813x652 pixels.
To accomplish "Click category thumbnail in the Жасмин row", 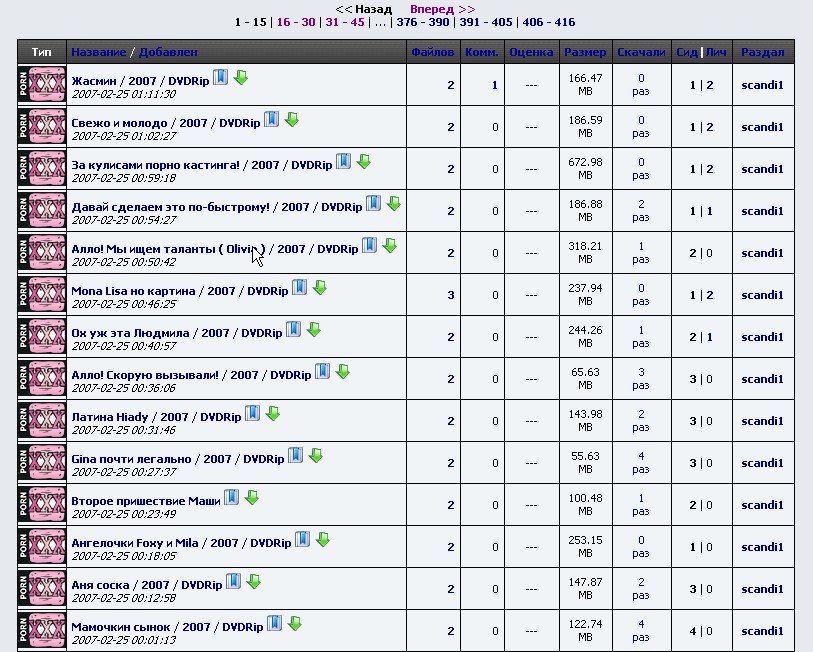I will click(42, 85).
